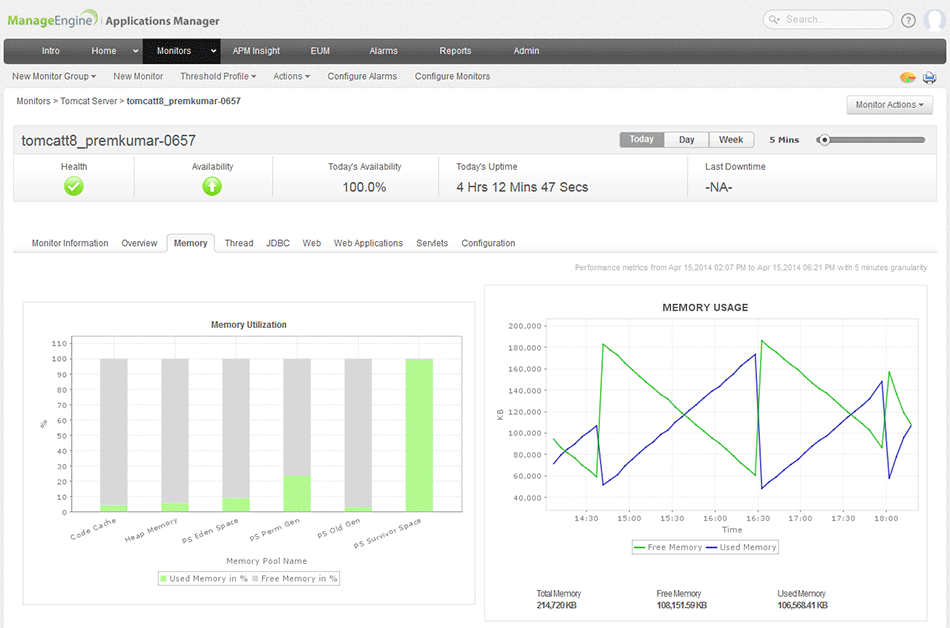Click the green Health checkmark icon
The image size is (950, 628).
[74, 186]
